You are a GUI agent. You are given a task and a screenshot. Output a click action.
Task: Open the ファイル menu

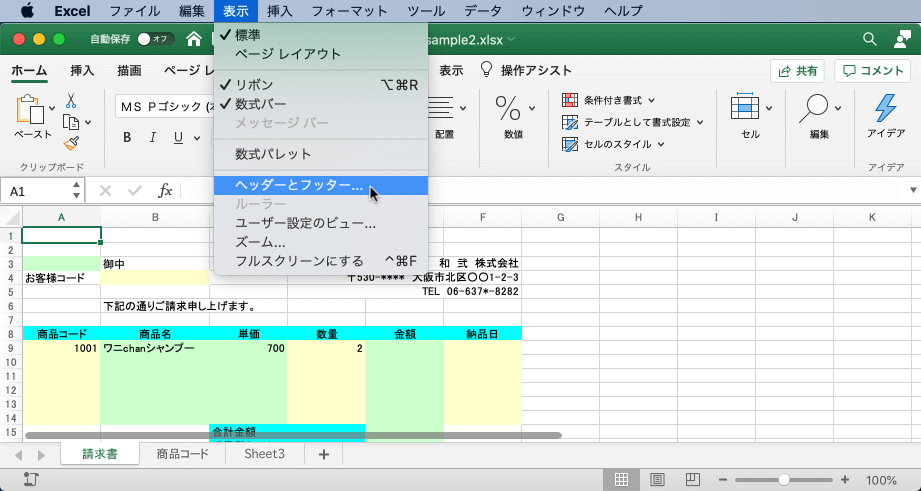tap(135, 11)
